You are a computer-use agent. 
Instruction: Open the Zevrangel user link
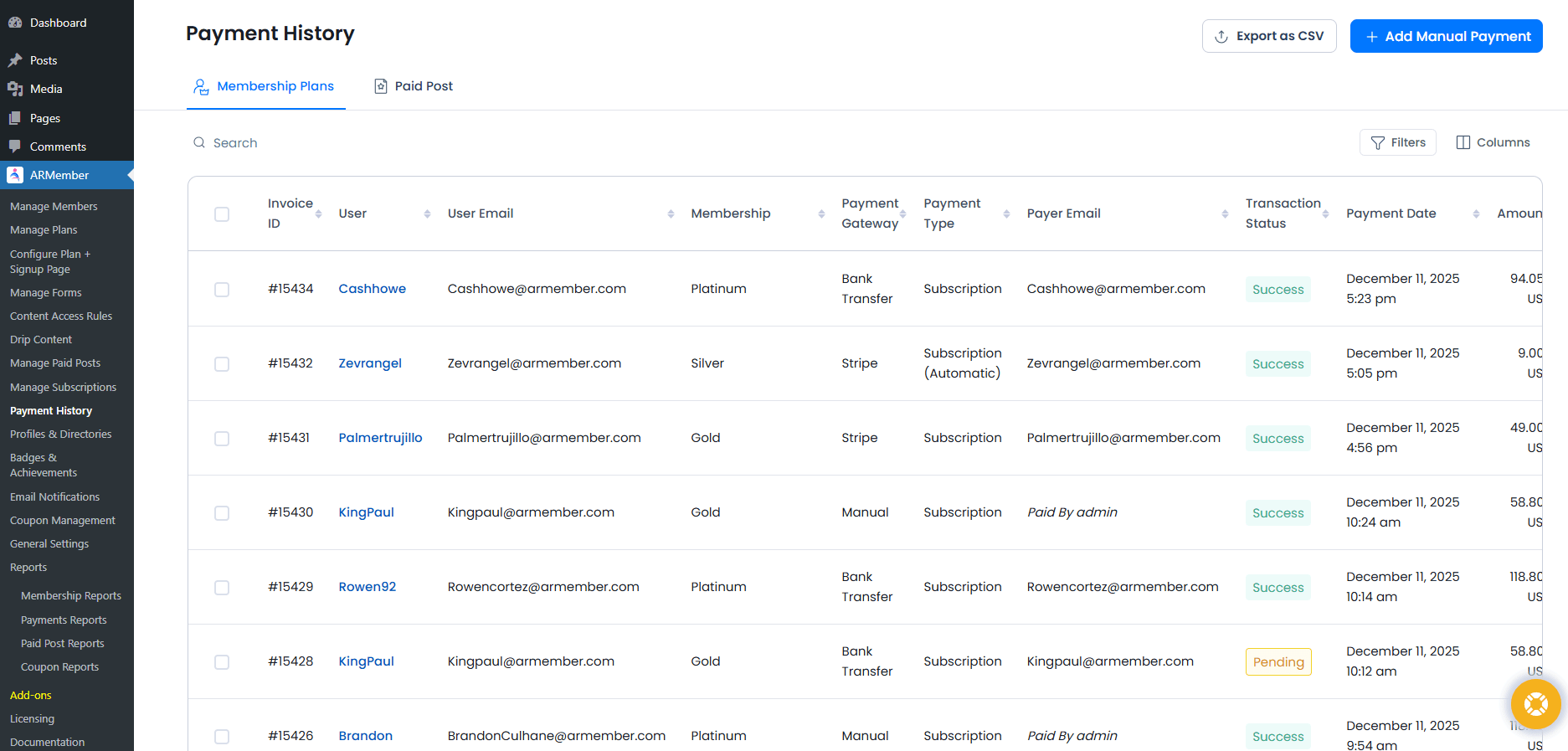pos(370,363)
